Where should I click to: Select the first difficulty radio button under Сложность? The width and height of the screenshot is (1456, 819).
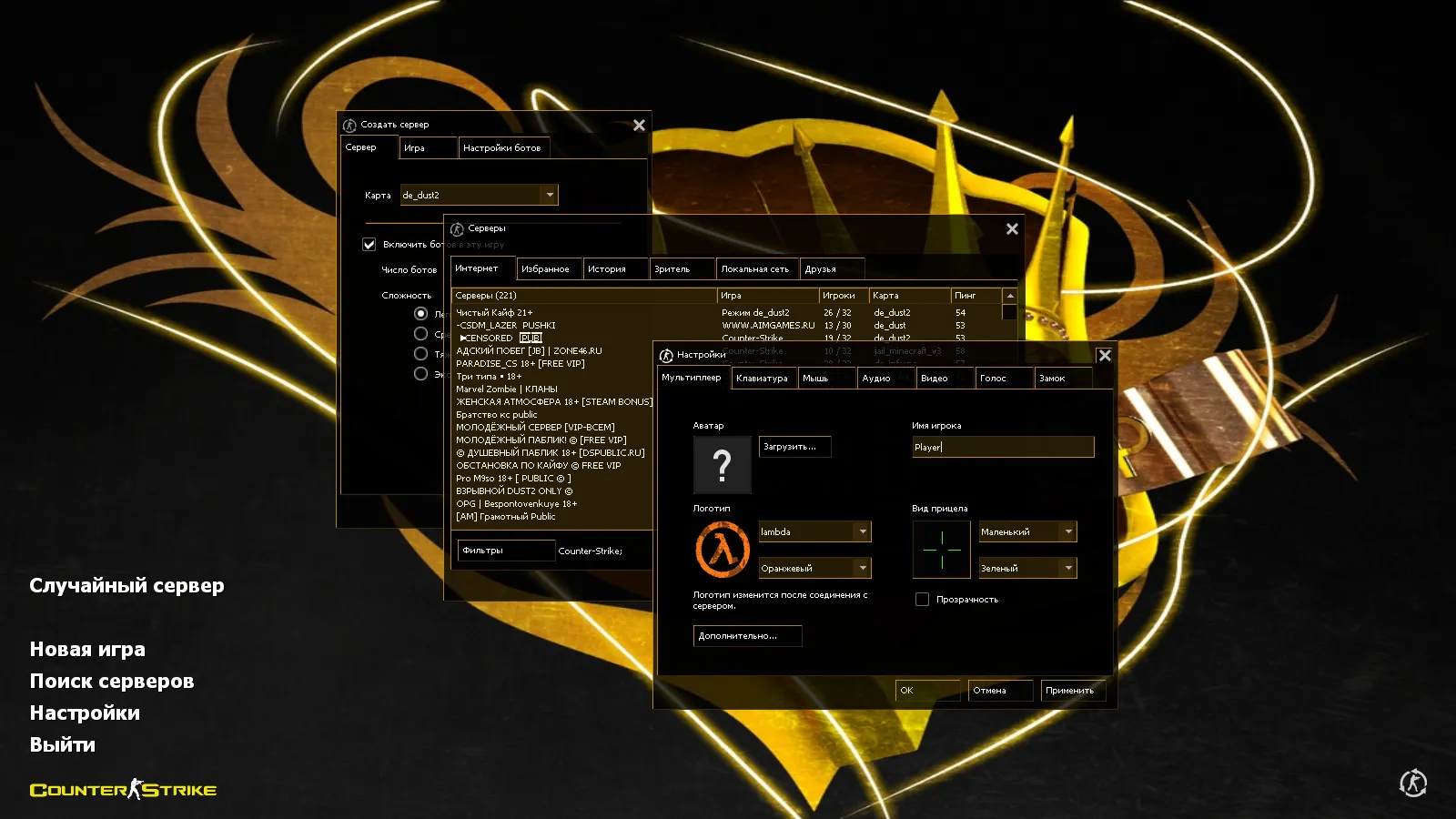click(x=420, y=312)
